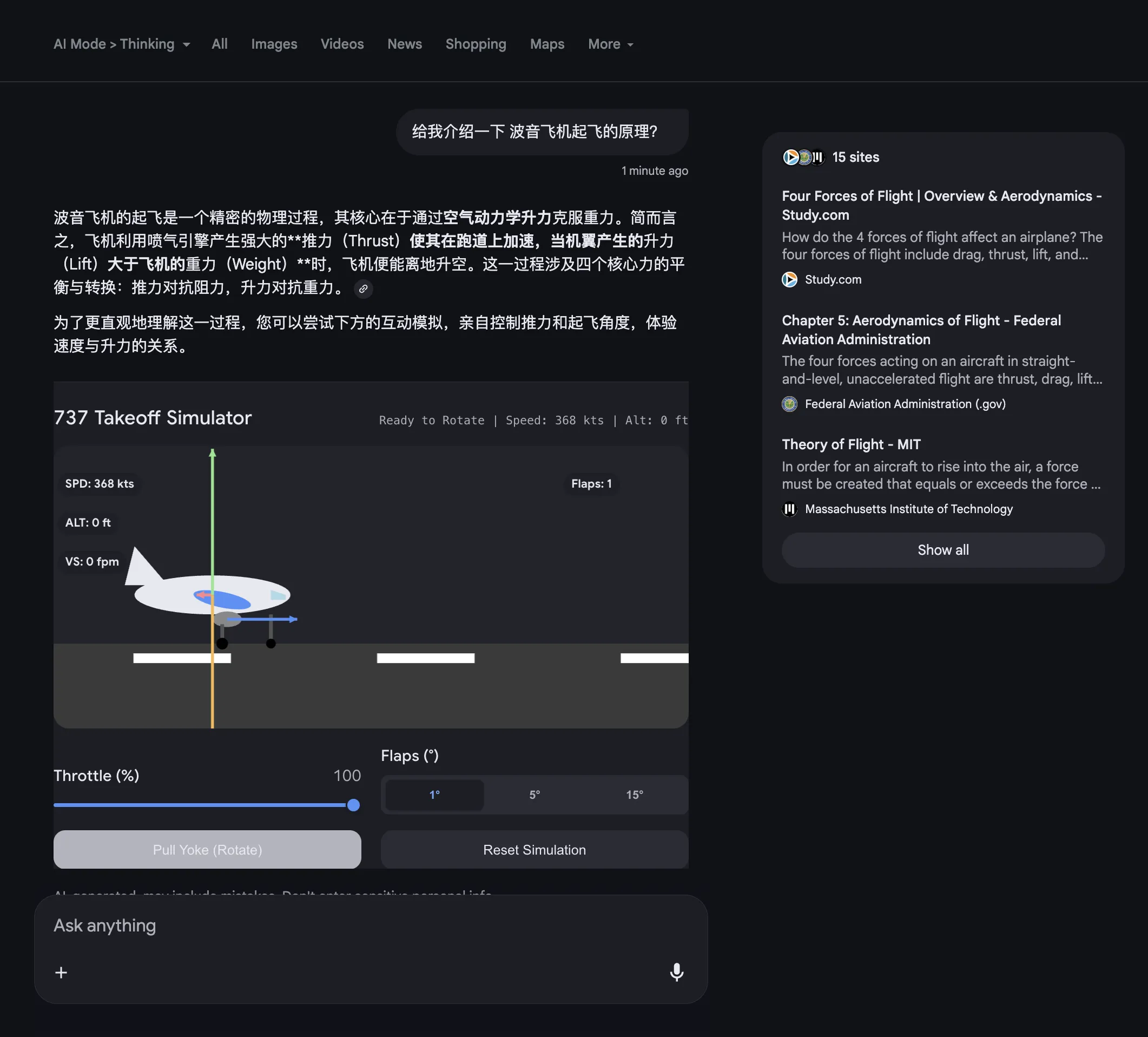Switch to the News tab

pyautogui.click(x=404, y=44)
